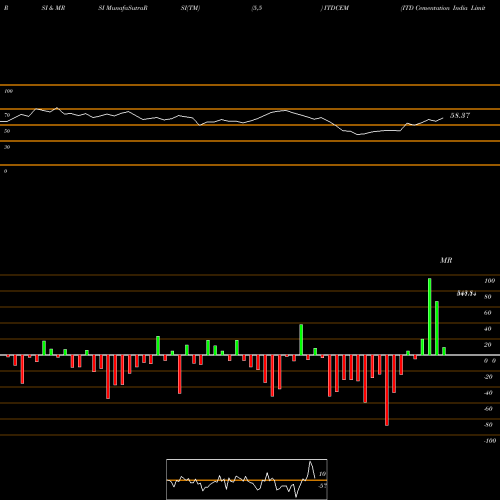500x500 pixels.
Task: Click the 70 level label on RSI axis
Action: (7, 115)
